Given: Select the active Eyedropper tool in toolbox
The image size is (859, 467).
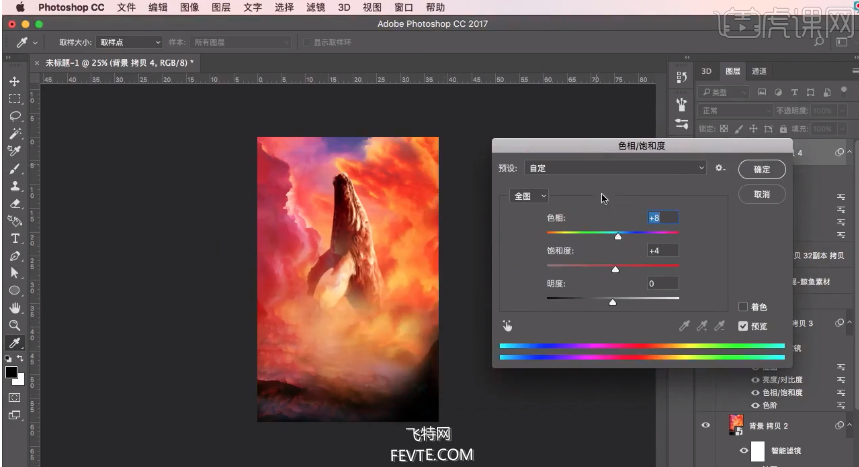Looking at the screenshot, I should (15, 343).
